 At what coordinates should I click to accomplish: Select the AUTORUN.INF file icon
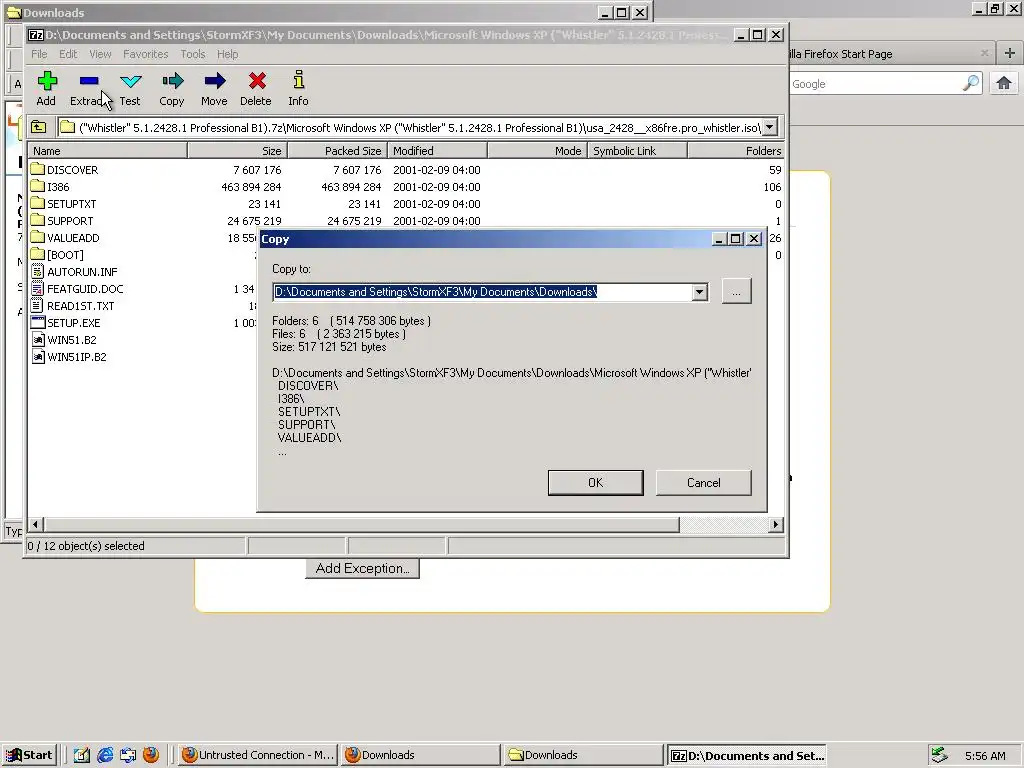[x=38, y=271]
